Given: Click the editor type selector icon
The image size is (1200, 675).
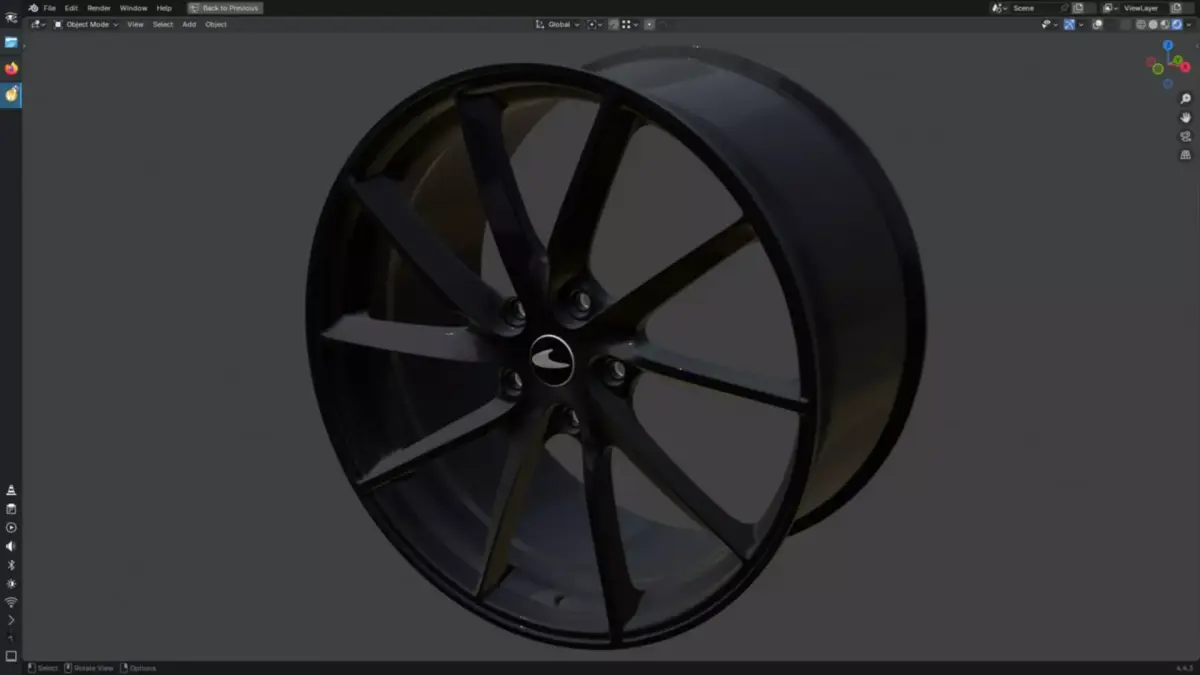Looking at the screenshot, I should click(36, 24).
